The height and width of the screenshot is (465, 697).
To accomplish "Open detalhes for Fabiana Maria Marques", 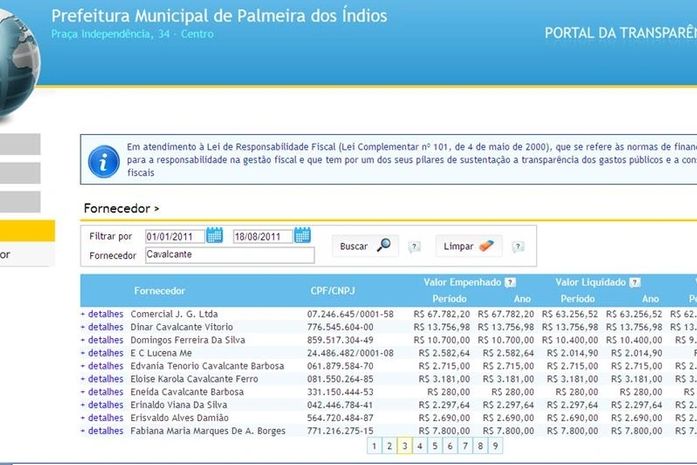I will click(x=105, y=431).
